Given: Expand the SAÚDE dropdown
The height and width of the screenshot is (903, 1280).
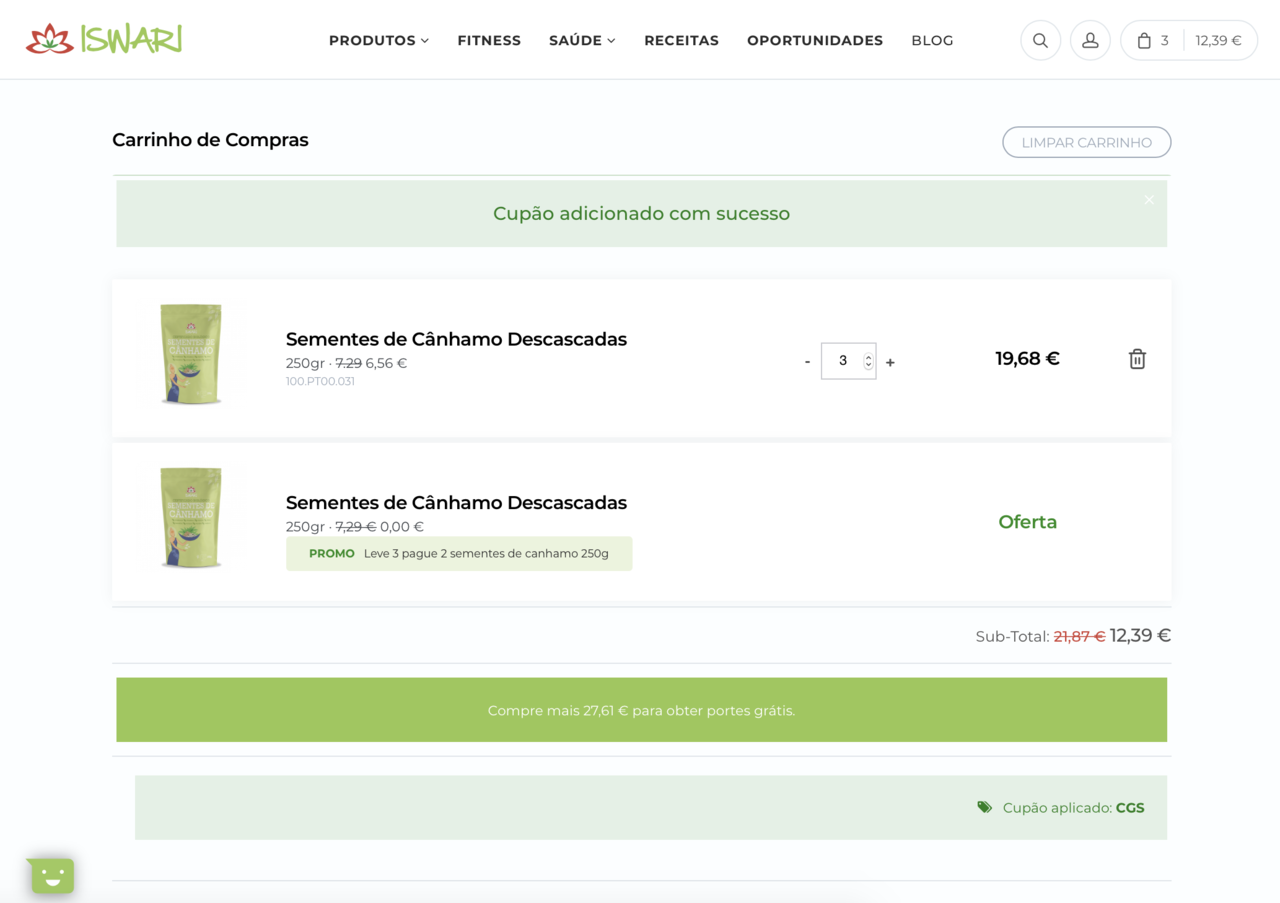Looking at the screenshot, I should pyautogui.click(x=581, y=40).
